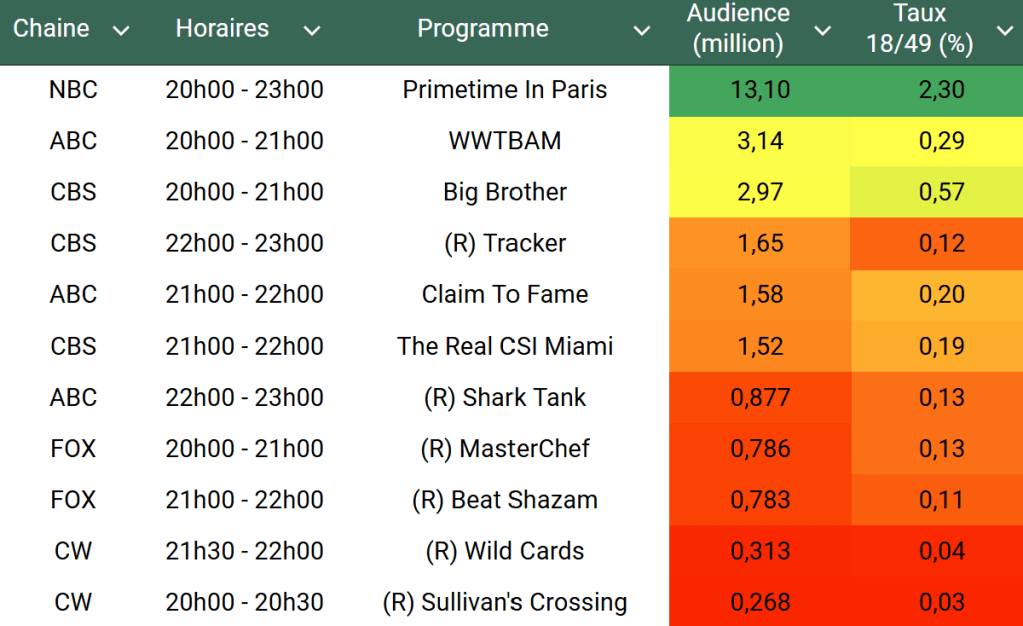Select the 13,10 audience value cell
Image resolution: width=1023 pixels, height=626 pixels.
760,90
